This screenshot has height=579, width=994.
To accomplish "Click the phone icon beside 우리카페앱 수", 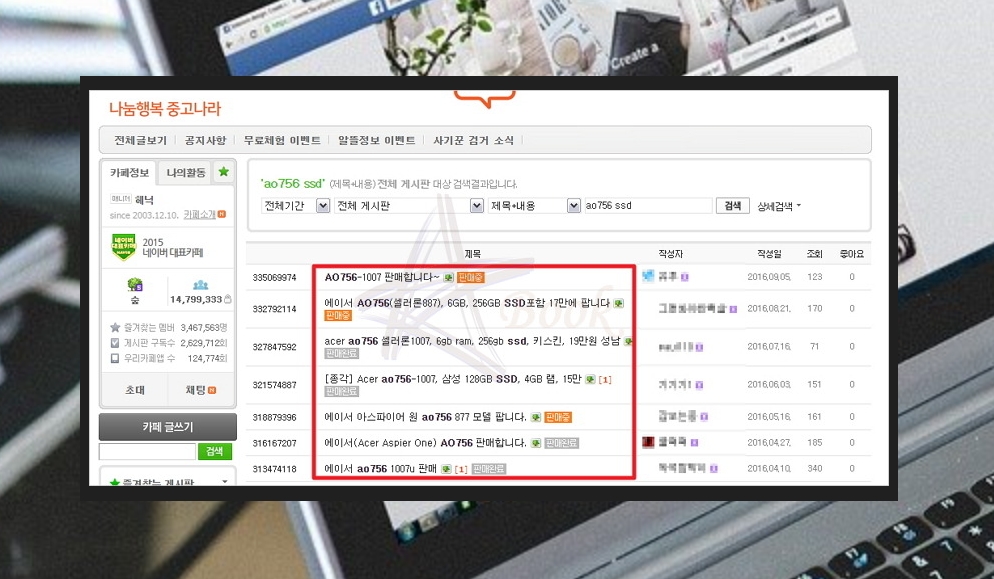I will click(x=115, y=358).
